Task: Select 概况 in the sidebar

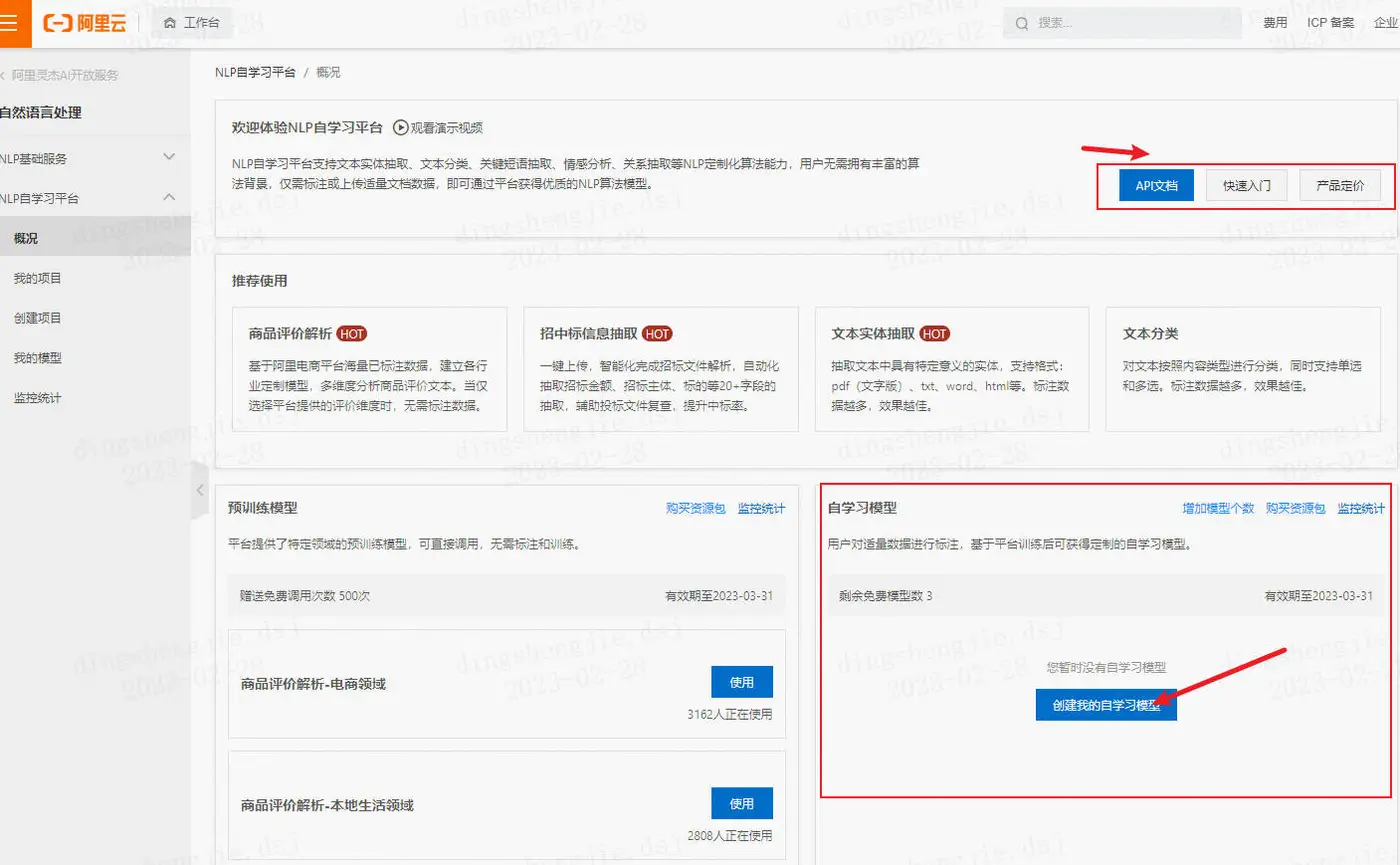Action: 95,238
